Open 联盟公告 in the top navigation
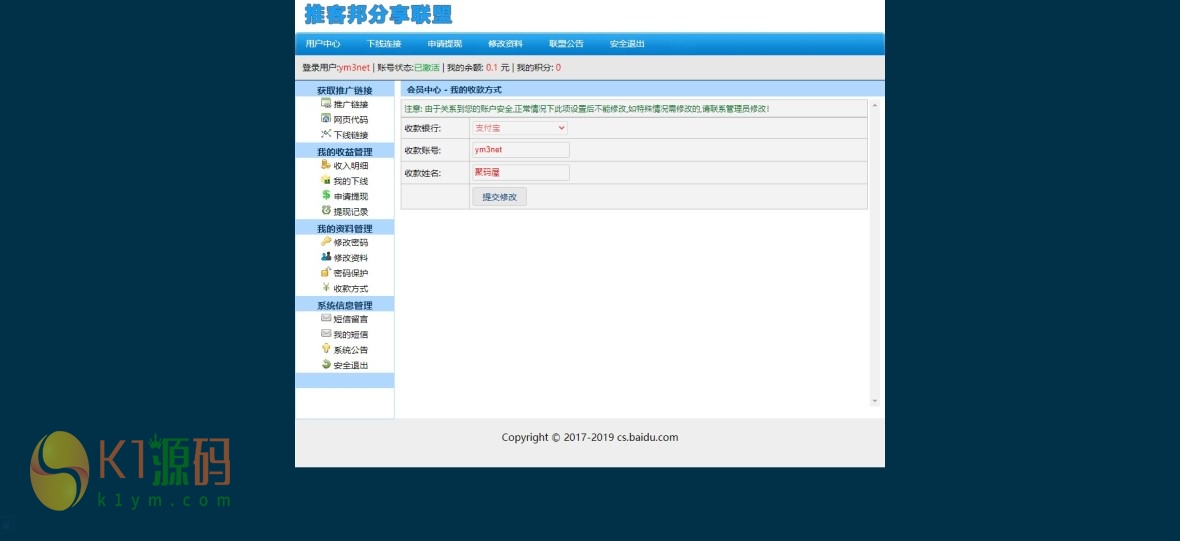The image size is (1180, 541). pos(566,44)
